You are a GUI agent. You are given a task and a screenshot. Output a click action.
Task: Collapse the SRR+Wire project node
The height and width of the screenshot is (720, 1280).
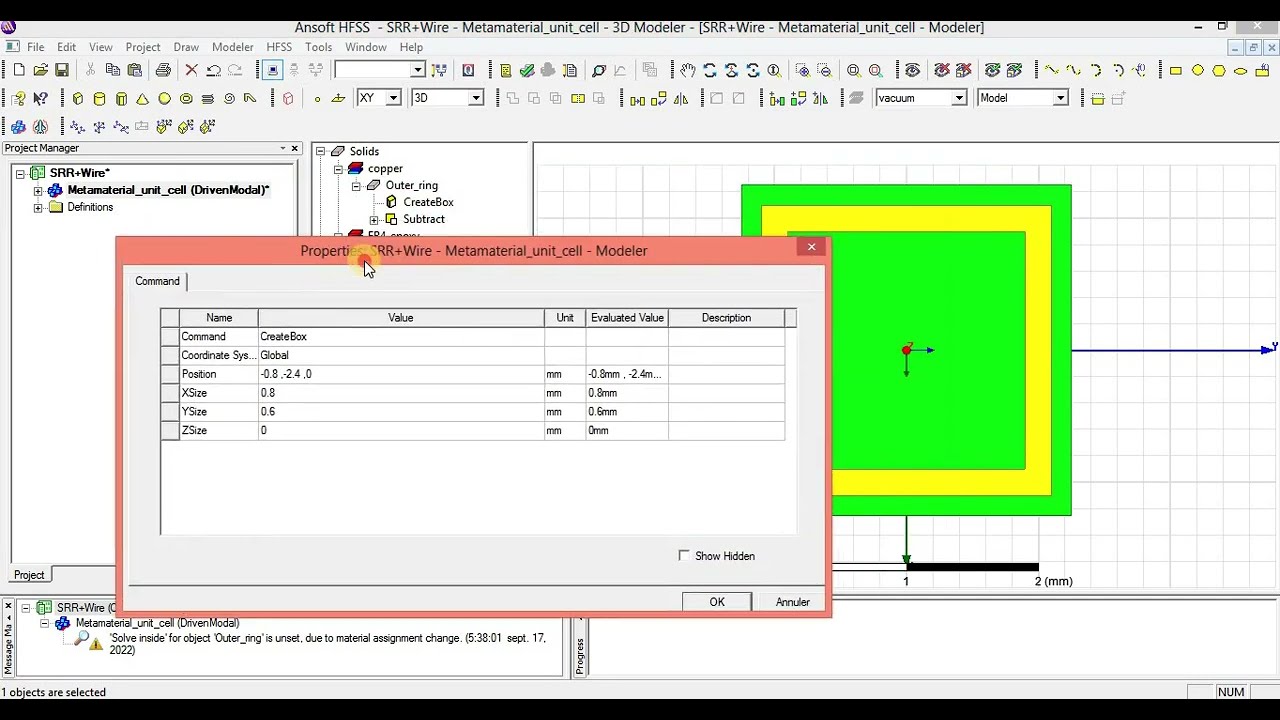[20, 174]
